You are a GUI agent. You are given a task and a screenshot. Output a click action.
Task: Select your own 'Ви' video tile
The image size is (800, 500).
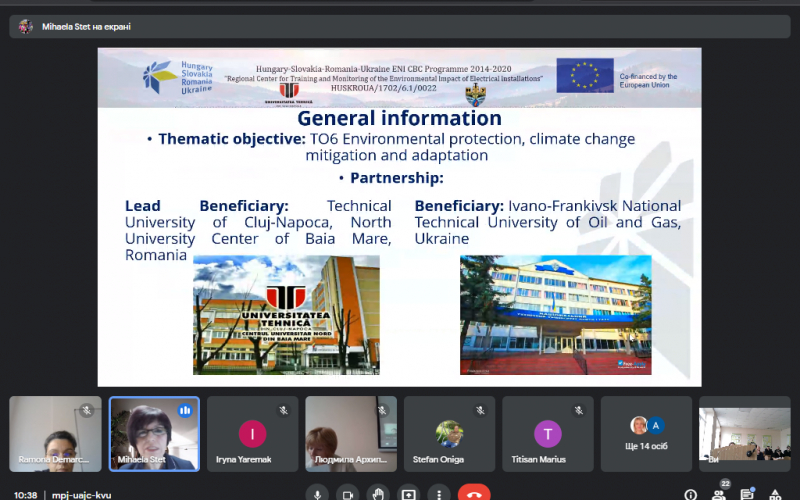[x=745, y=434]
